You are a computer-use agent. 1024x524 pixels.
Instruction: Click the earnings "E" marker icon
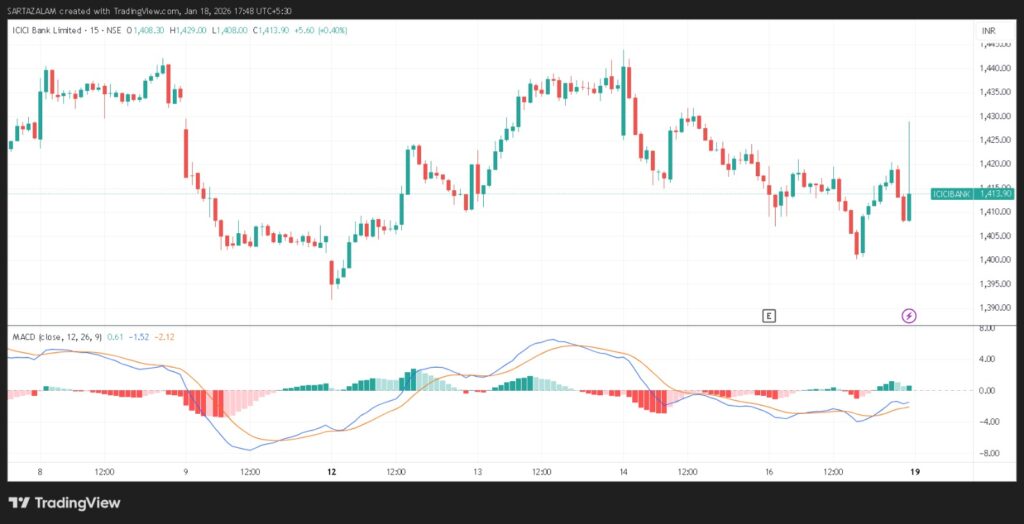click(768, 316)
